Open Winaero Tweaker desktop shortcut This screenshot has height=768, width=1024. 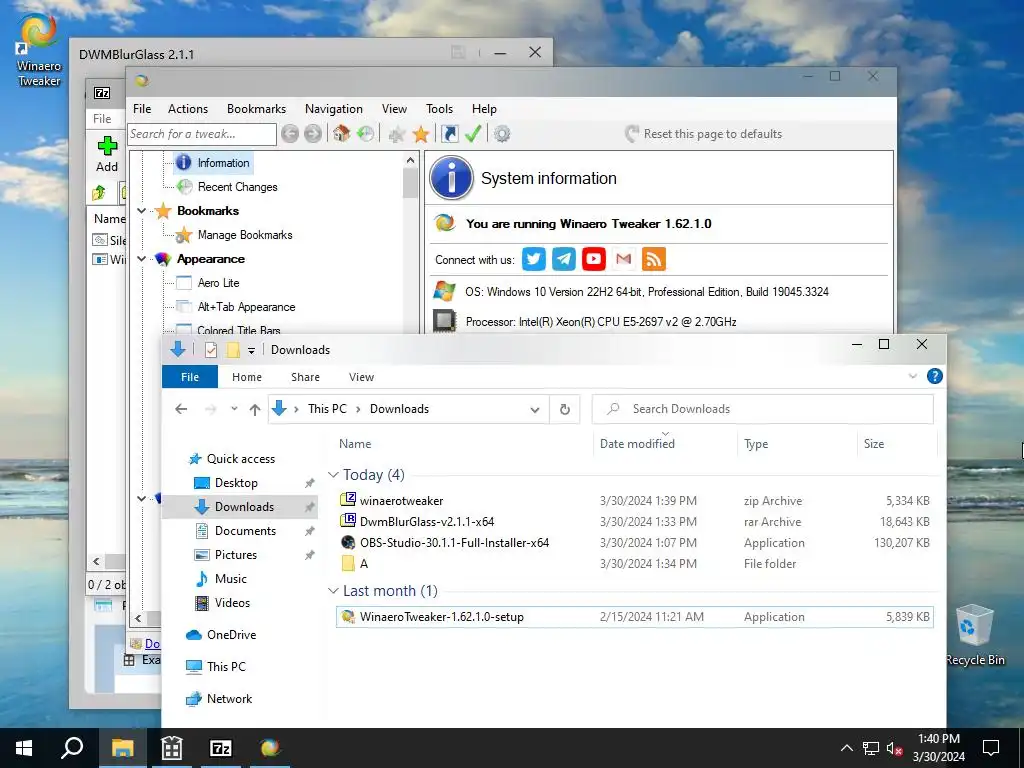click(39, 50)
